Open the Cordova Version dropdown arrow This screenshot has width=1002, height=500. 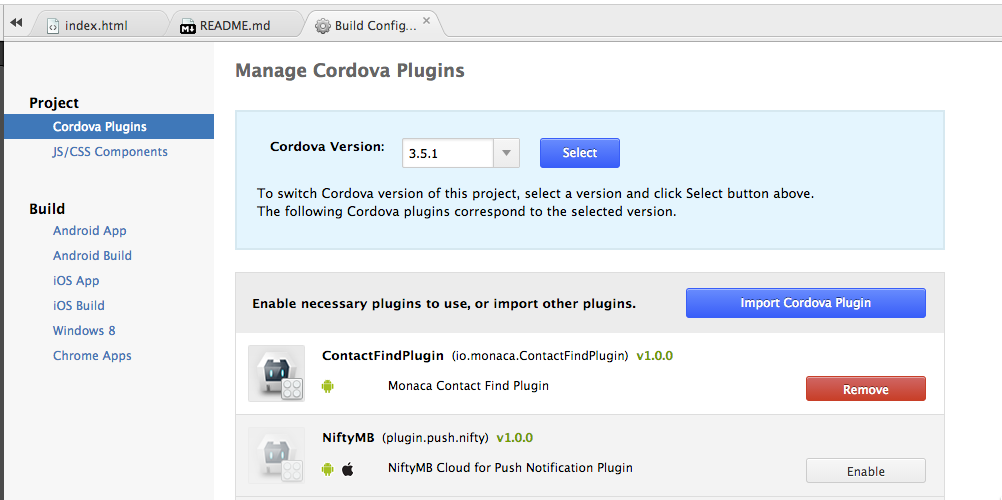[506, 153]
